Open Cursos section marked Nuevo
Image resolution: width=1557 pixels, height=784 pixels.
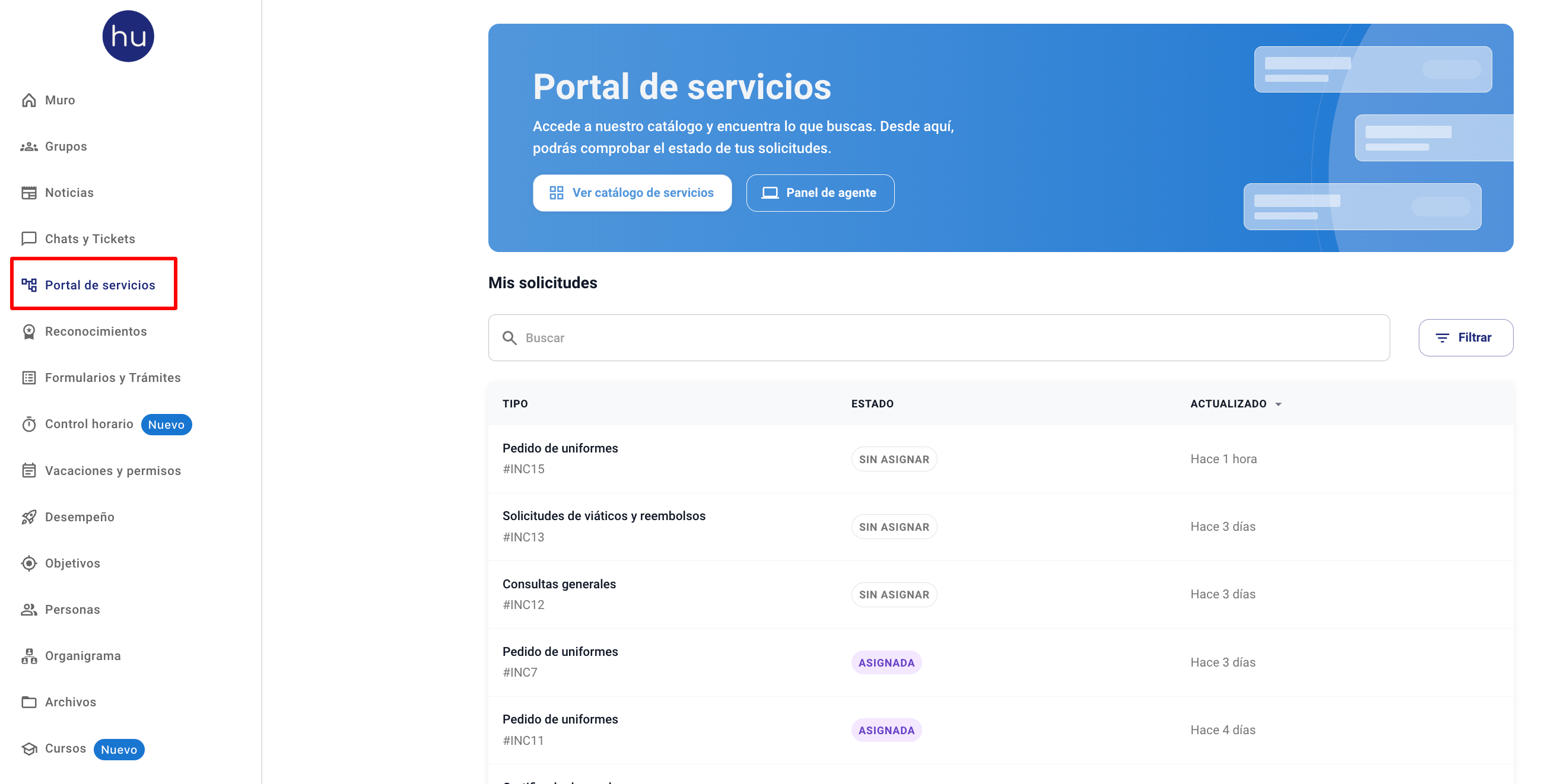click(x=65, y=748)
